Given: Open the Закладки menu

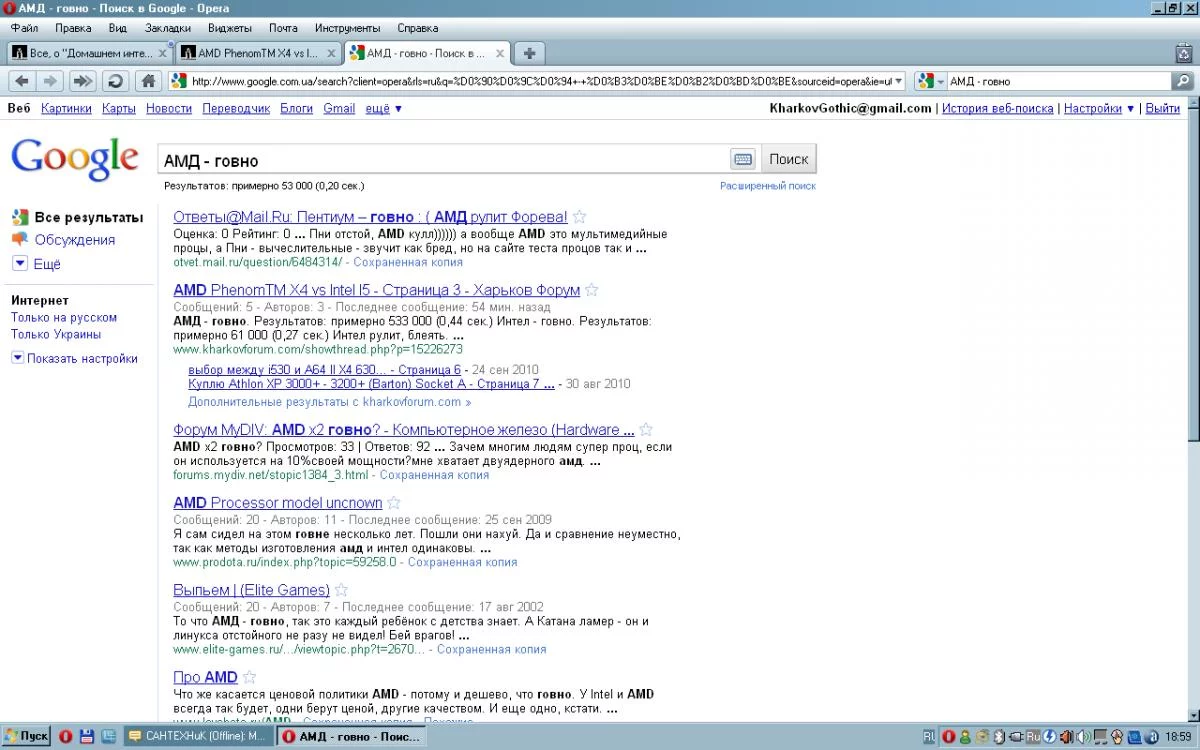Looking at the screenshot, I should 167,28.
